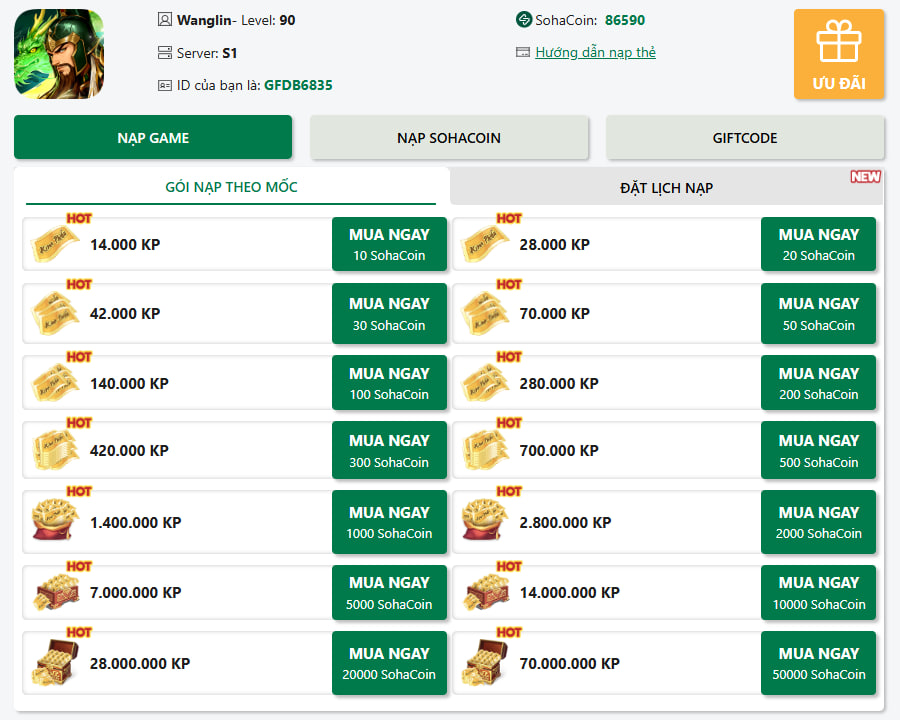Viewport: 900px width, 720px height.
Task: Click the card icon beside Hướng dẫn nạp thẻ
Action: (522, 53)
